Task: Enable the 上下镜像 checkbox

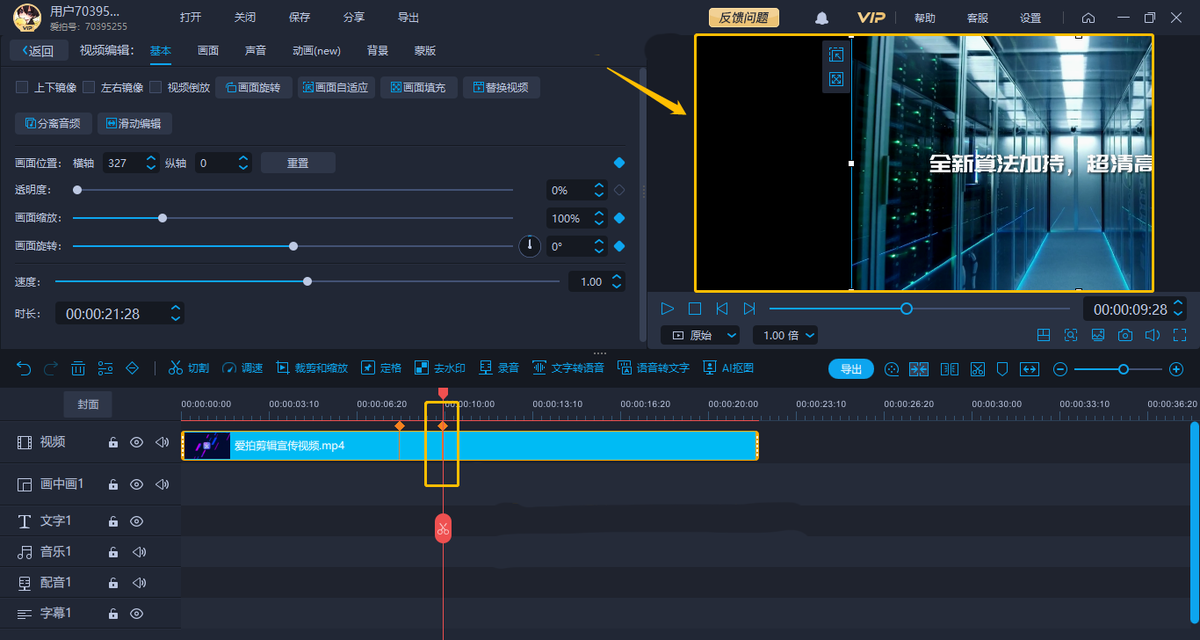Action: pos(22,87)
